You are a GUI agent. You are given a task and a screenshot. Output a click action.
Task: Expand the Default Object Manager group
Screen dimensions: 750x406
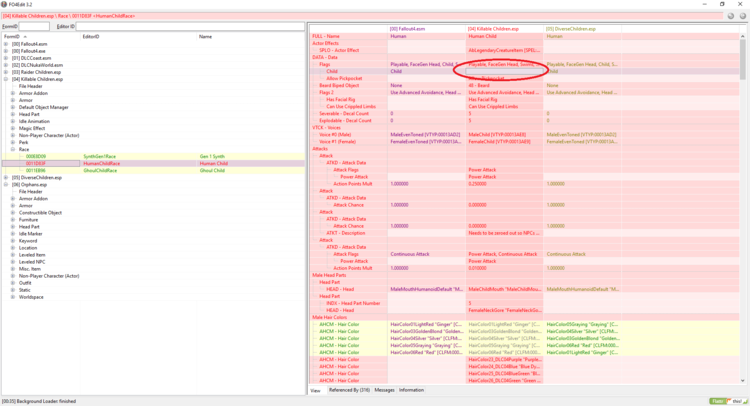pos(13,108)
